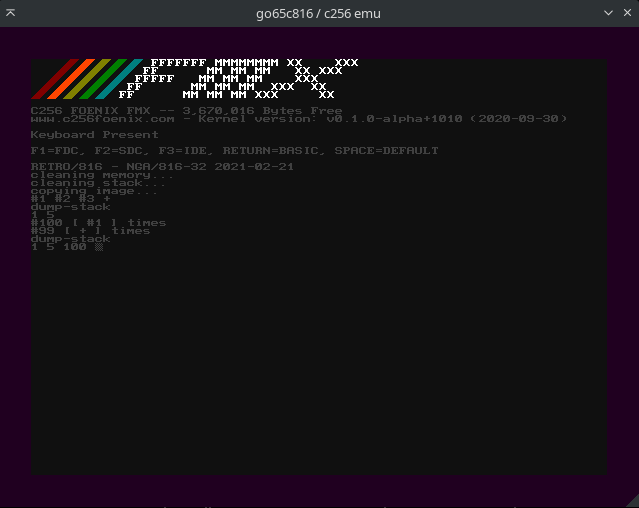Click the second "dump-stack" command line
639x508 pixels.
point(71,239)
